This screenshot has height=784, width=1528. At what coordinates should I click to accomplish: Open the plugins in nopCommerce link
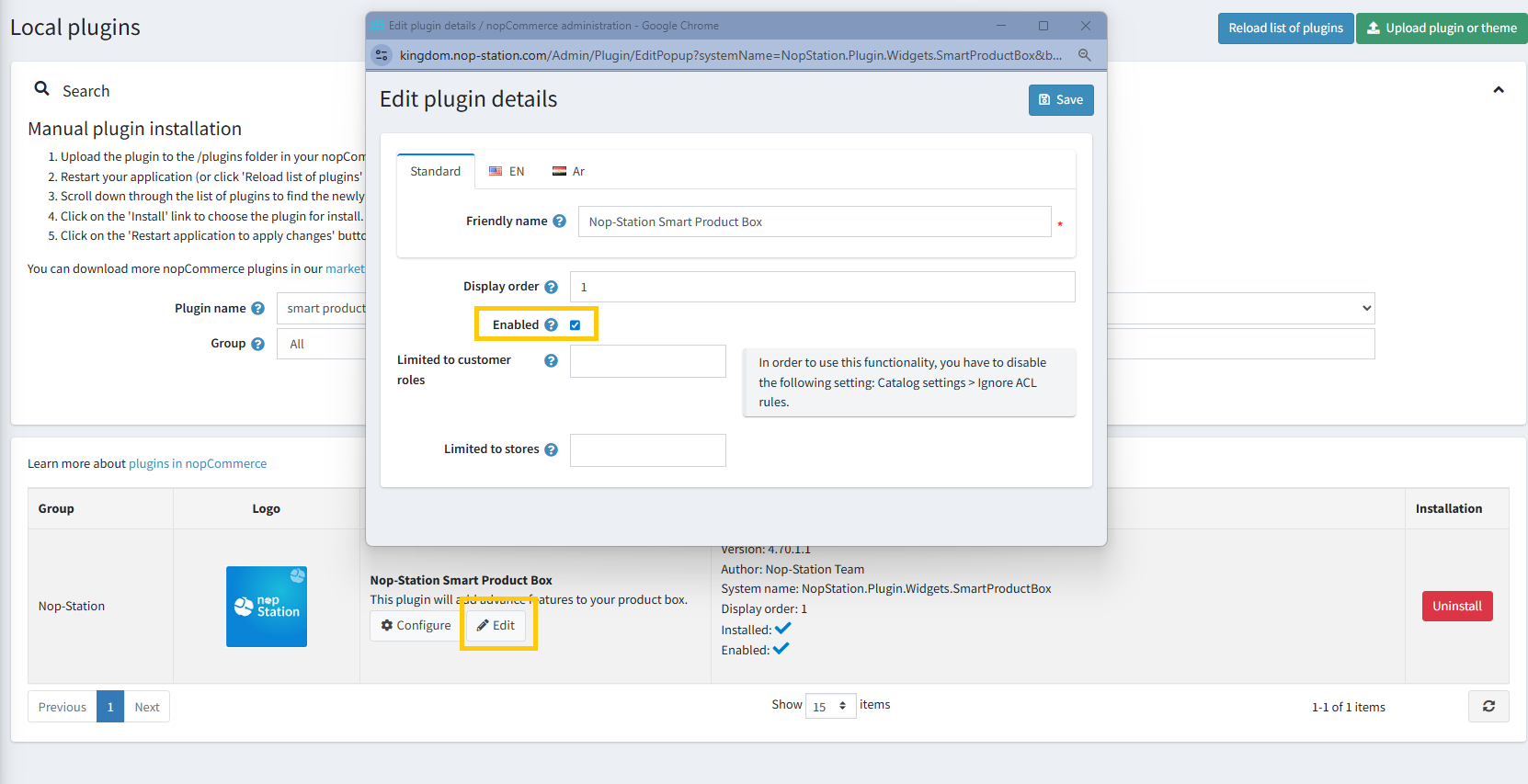pos(198,464)
